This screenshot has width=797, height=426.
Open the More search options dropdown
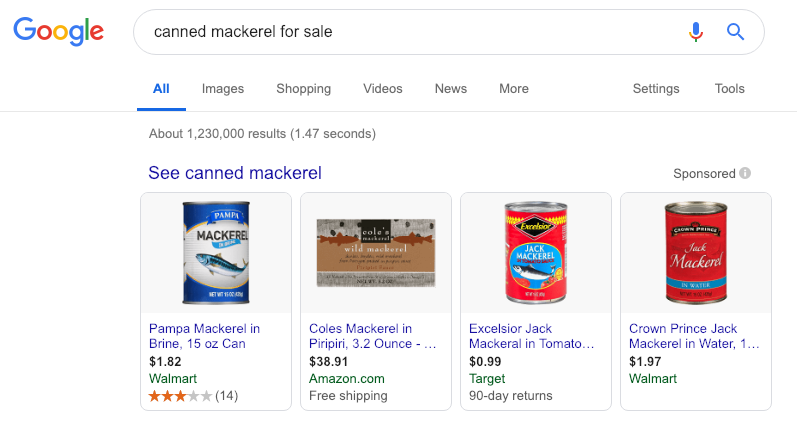[x=513, y=89]
